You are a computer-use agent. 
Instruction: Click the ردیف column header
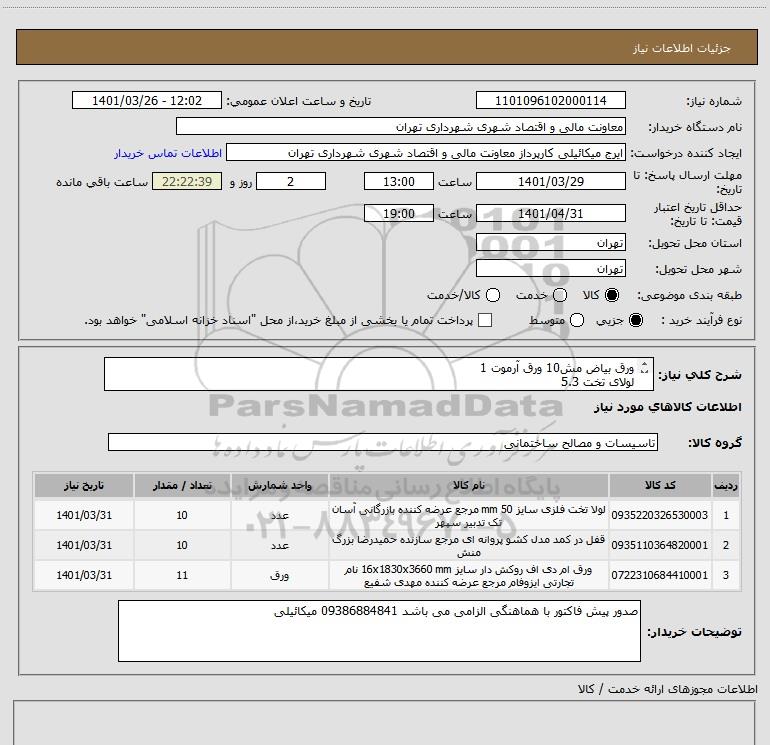coord(726,486)
